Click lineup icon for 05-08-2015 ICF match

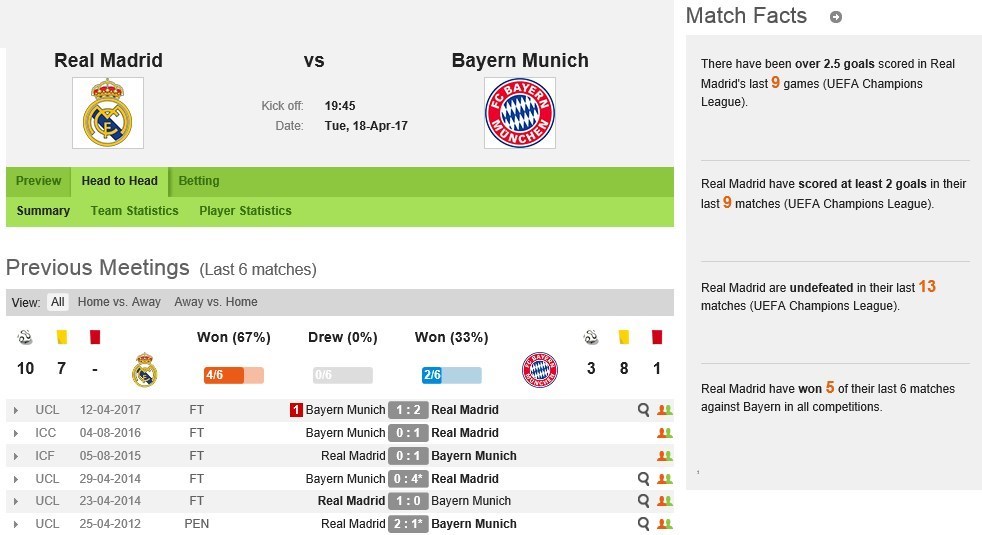click(664, 456)
